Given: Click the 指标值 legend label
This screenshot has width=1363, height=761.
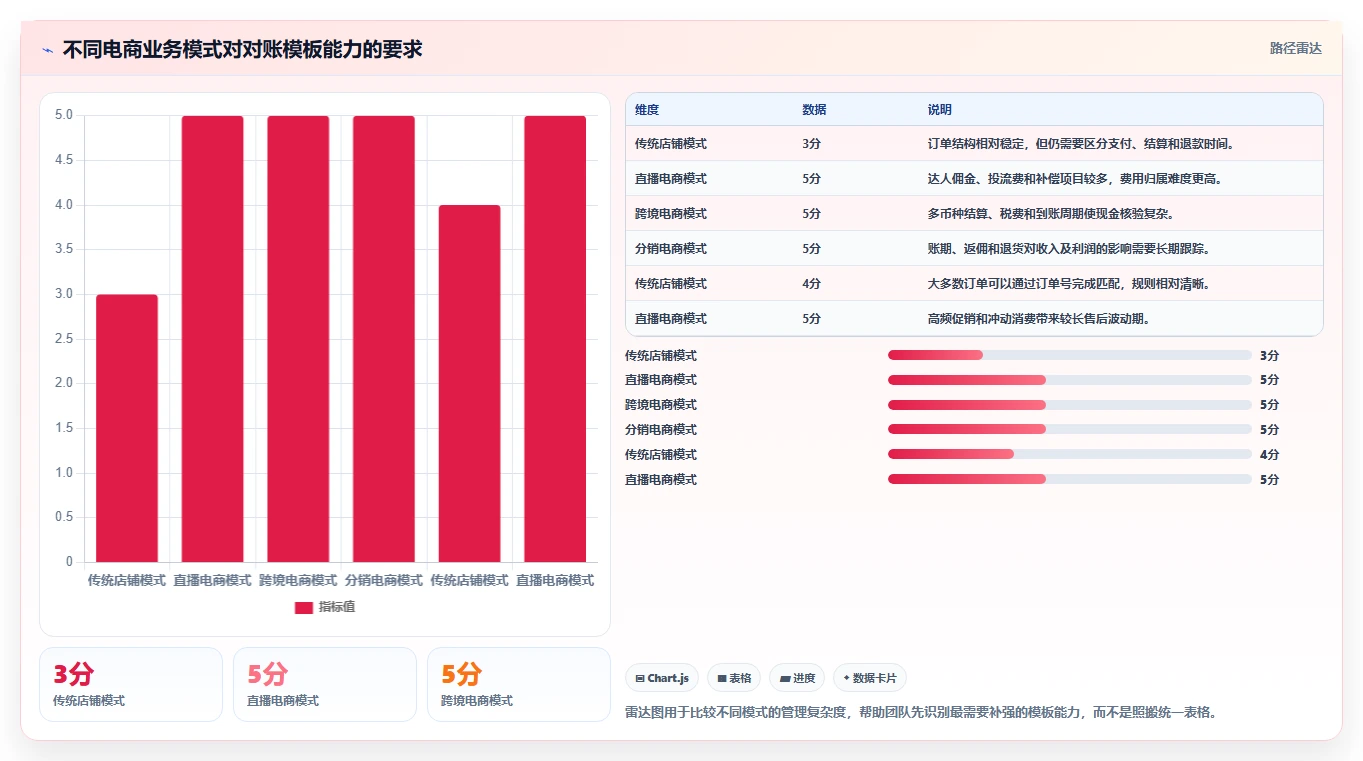Looking at the screenshot, I should 337,608.
